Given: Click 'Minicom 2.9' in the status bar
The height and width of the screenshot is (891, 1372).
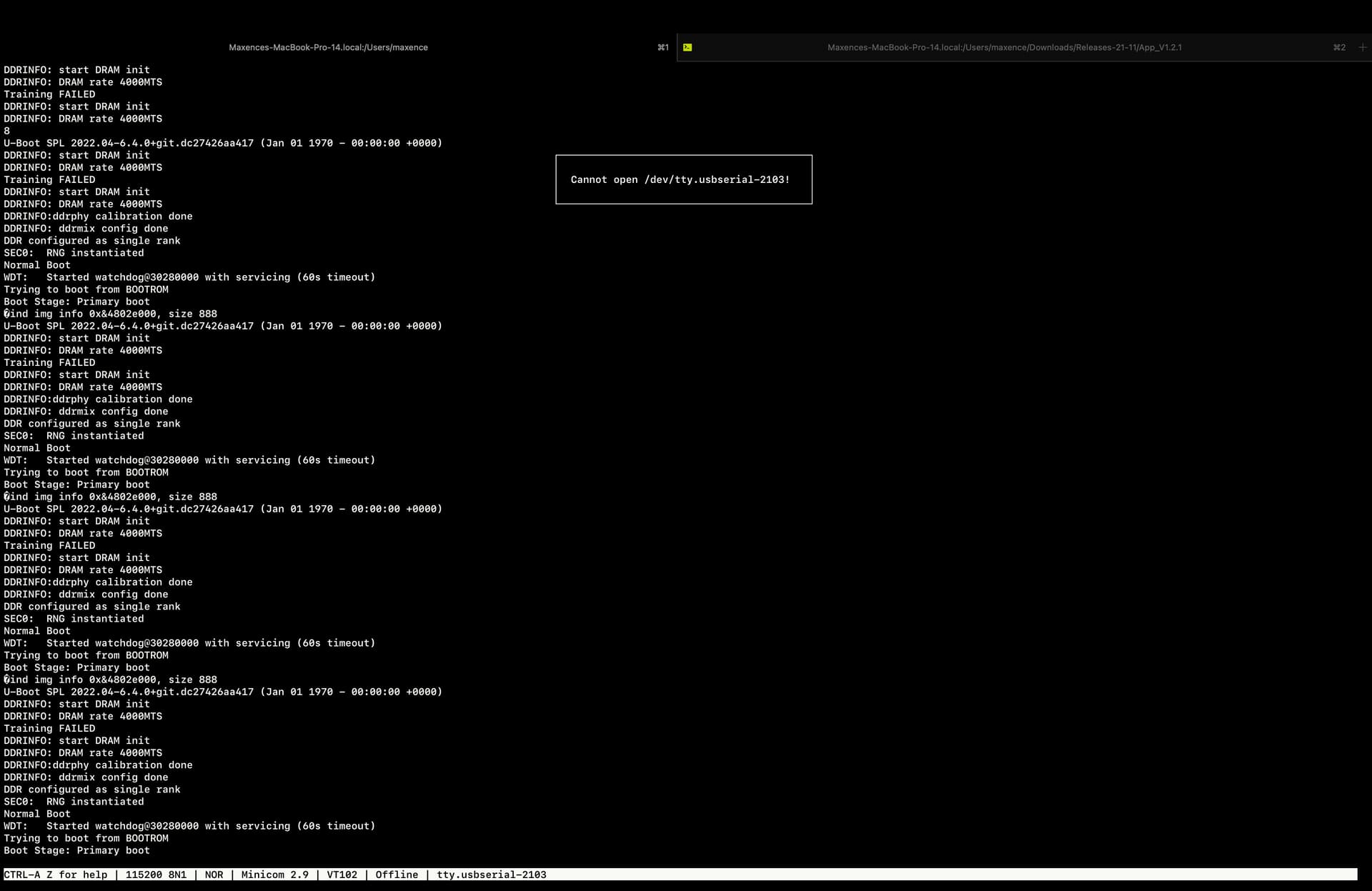Looking at the screenshot, I should [x=274, y=875].
